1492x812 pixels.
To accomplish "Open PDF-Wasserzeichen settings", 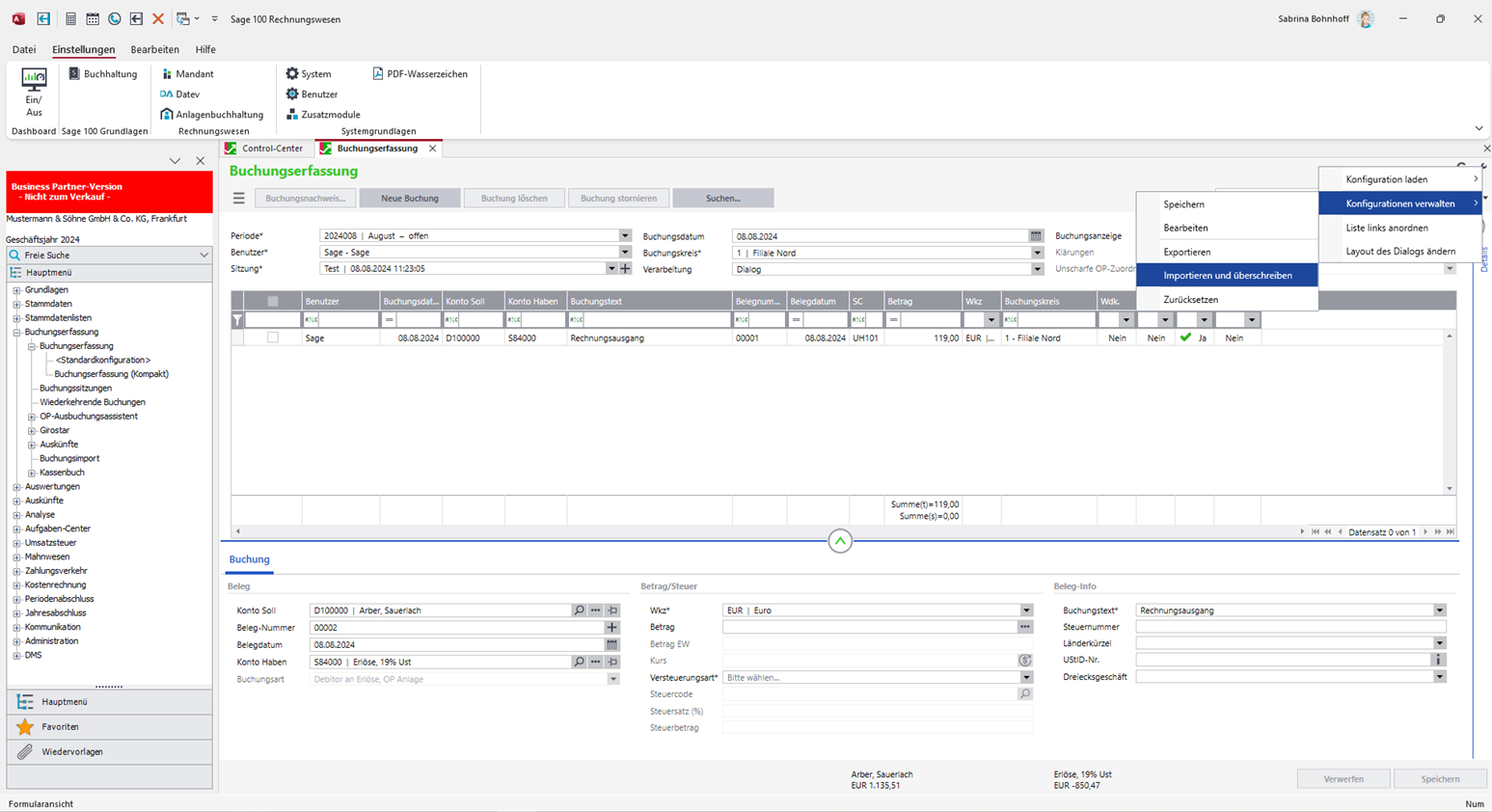I will 420,74.
